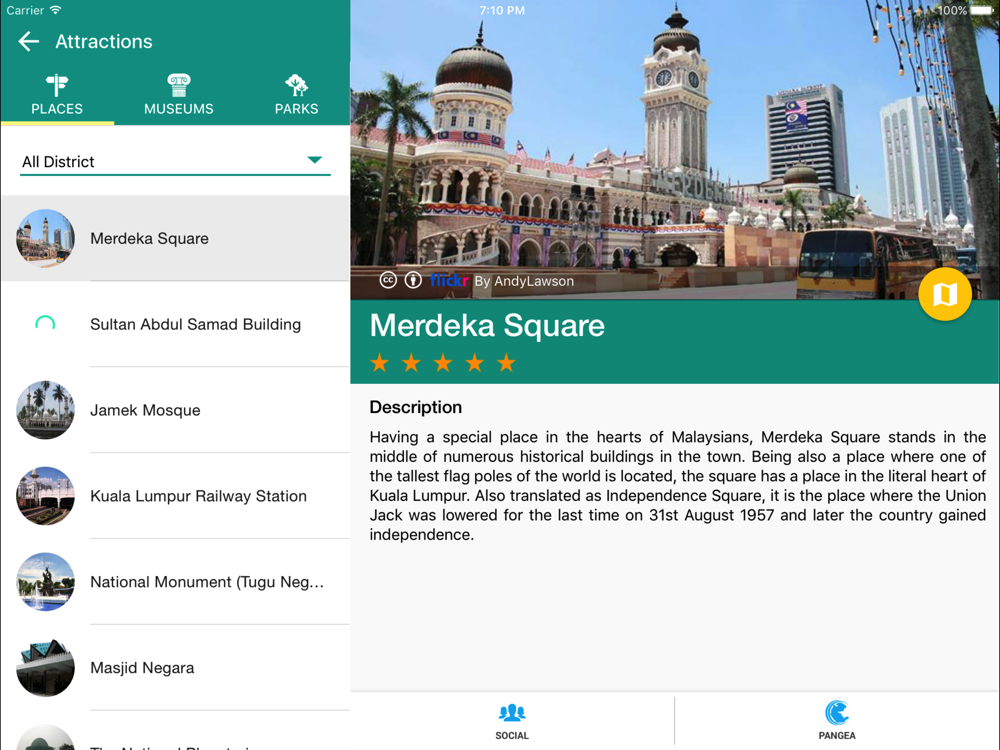This screenshot has height=750, width=1000.
Task: Select the Parks tree icon
Action: click(x=297, y=85)
